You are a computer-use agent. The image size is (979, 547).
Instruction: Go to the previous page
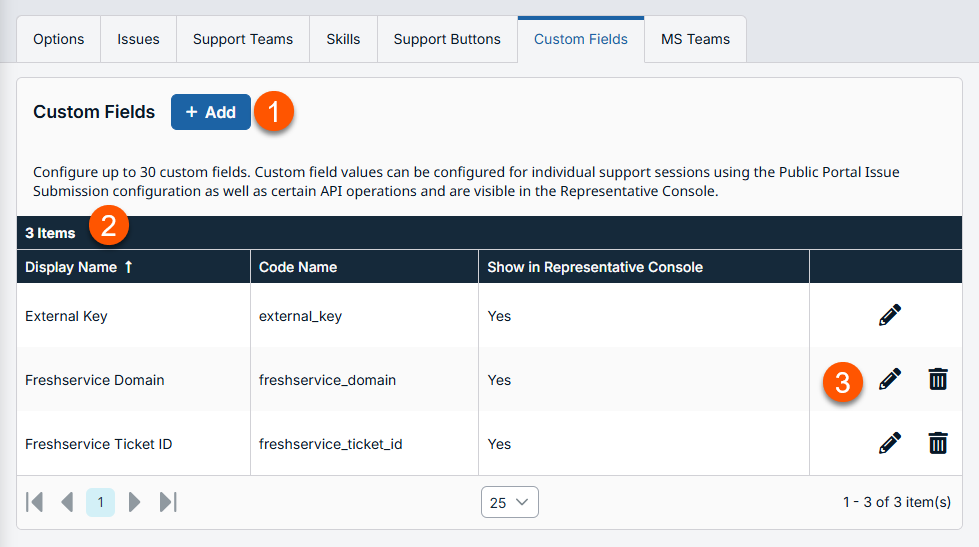click(67, 502)
